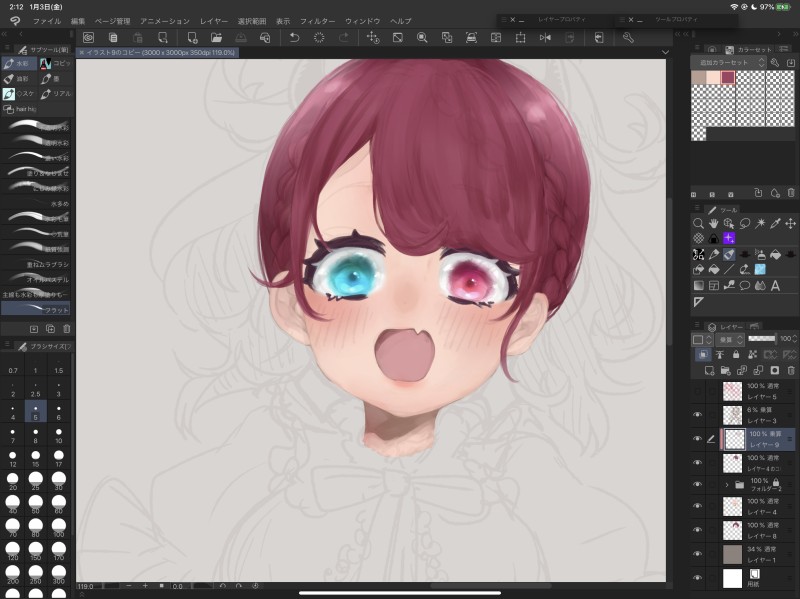Adjust layer opacity 100 stepper arrows
The image size is (800, 599).
(795, 338)
